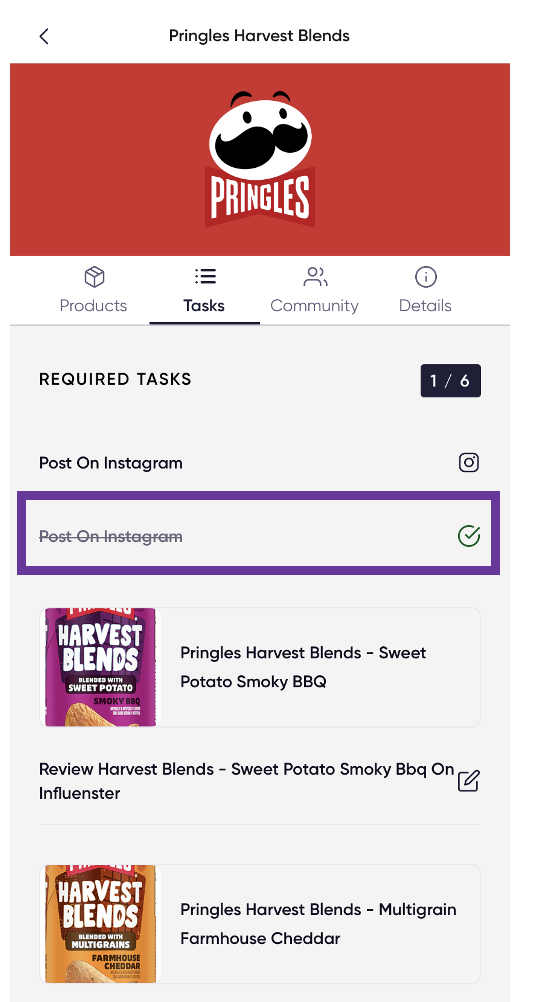
Task: Click the Products box icon
Action: pyautogui.click(x=94, y=277)
